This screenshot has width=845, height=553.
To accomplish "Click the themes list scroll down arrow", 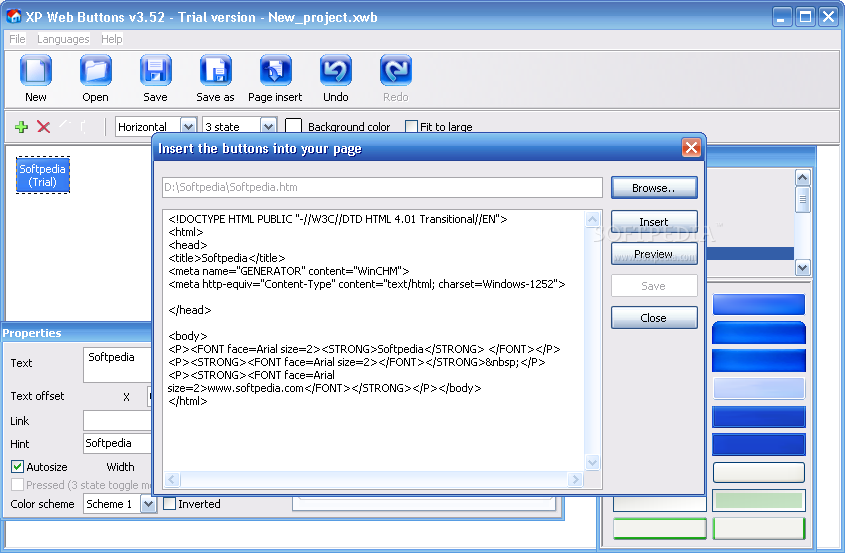I will 802,267.
